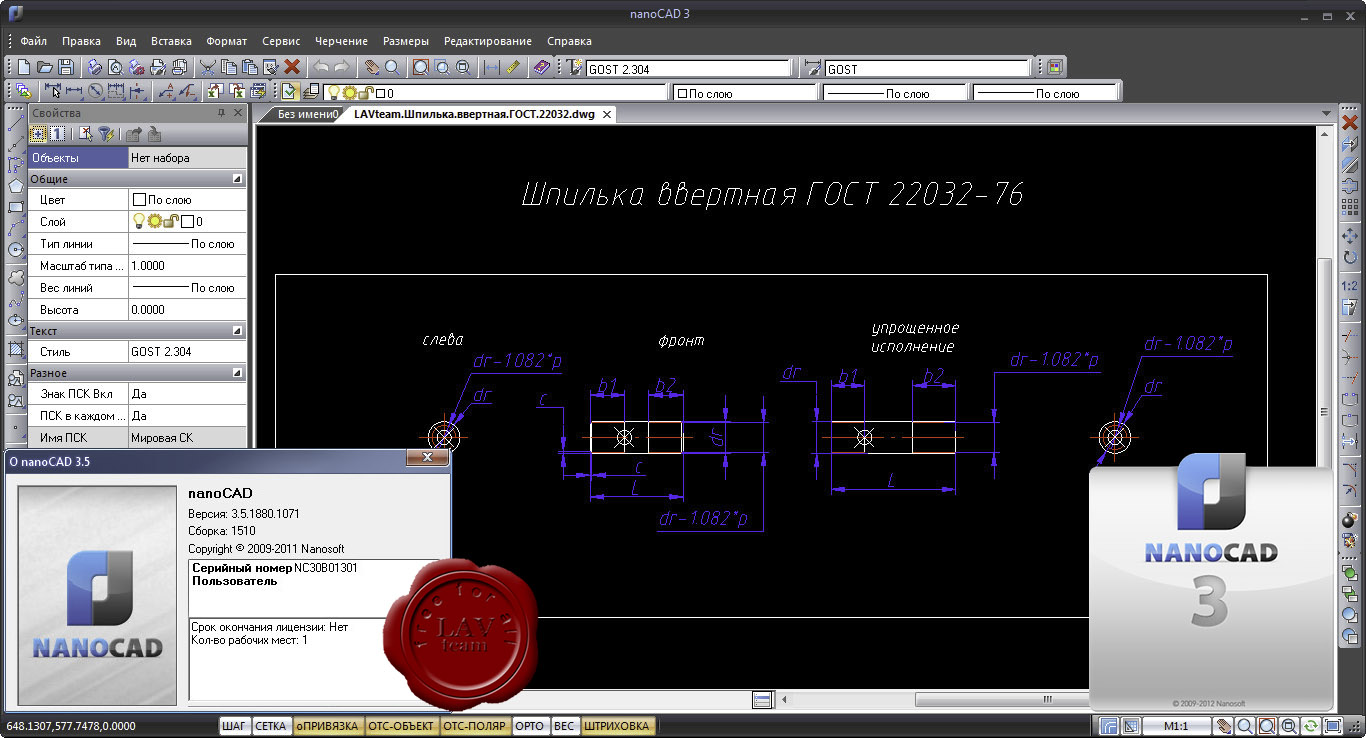Open the Справка menu
1366x738 pixels.
(569, 41)
